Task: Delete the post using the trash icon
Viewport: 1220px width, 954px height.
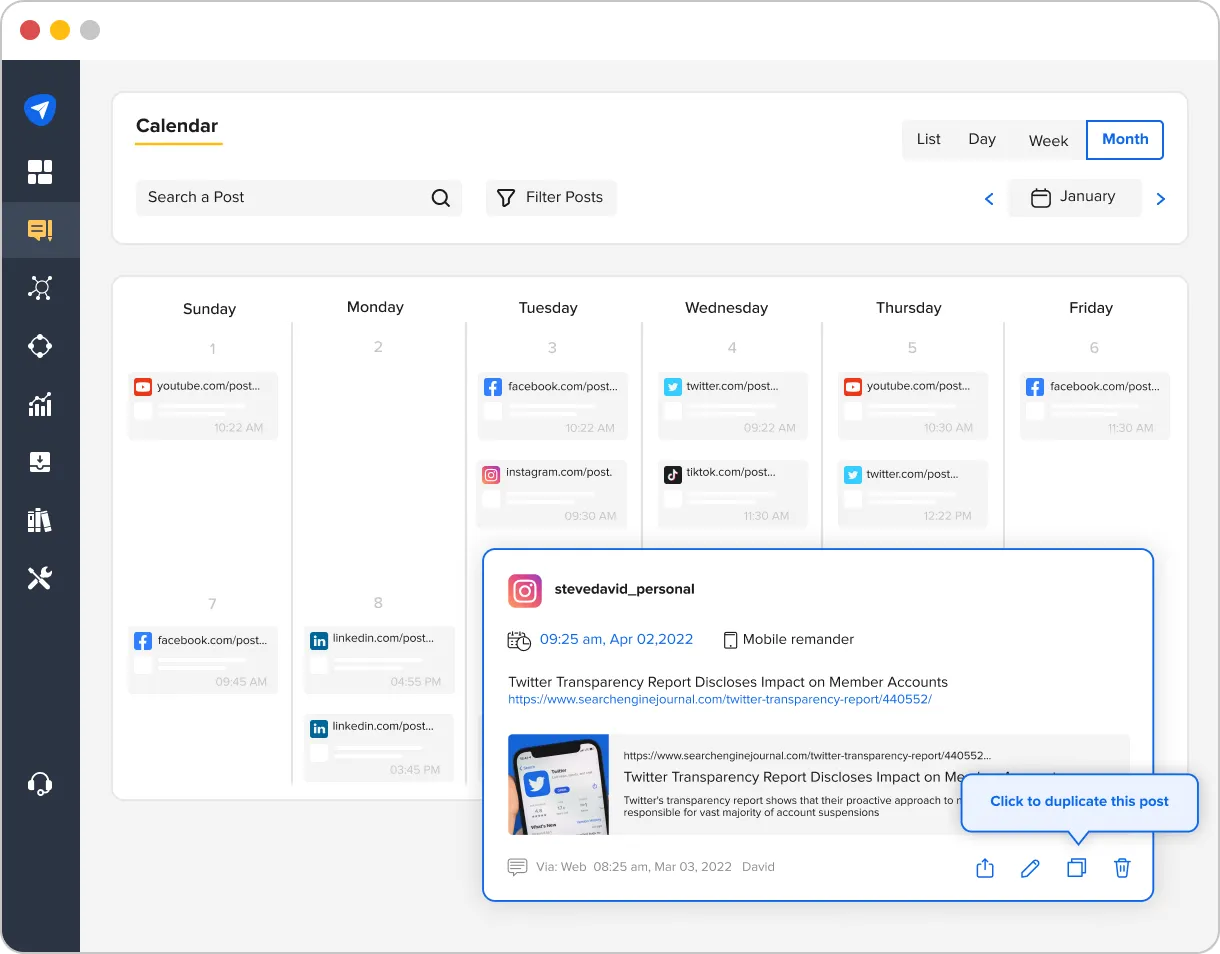Action: click(1122, 868)
